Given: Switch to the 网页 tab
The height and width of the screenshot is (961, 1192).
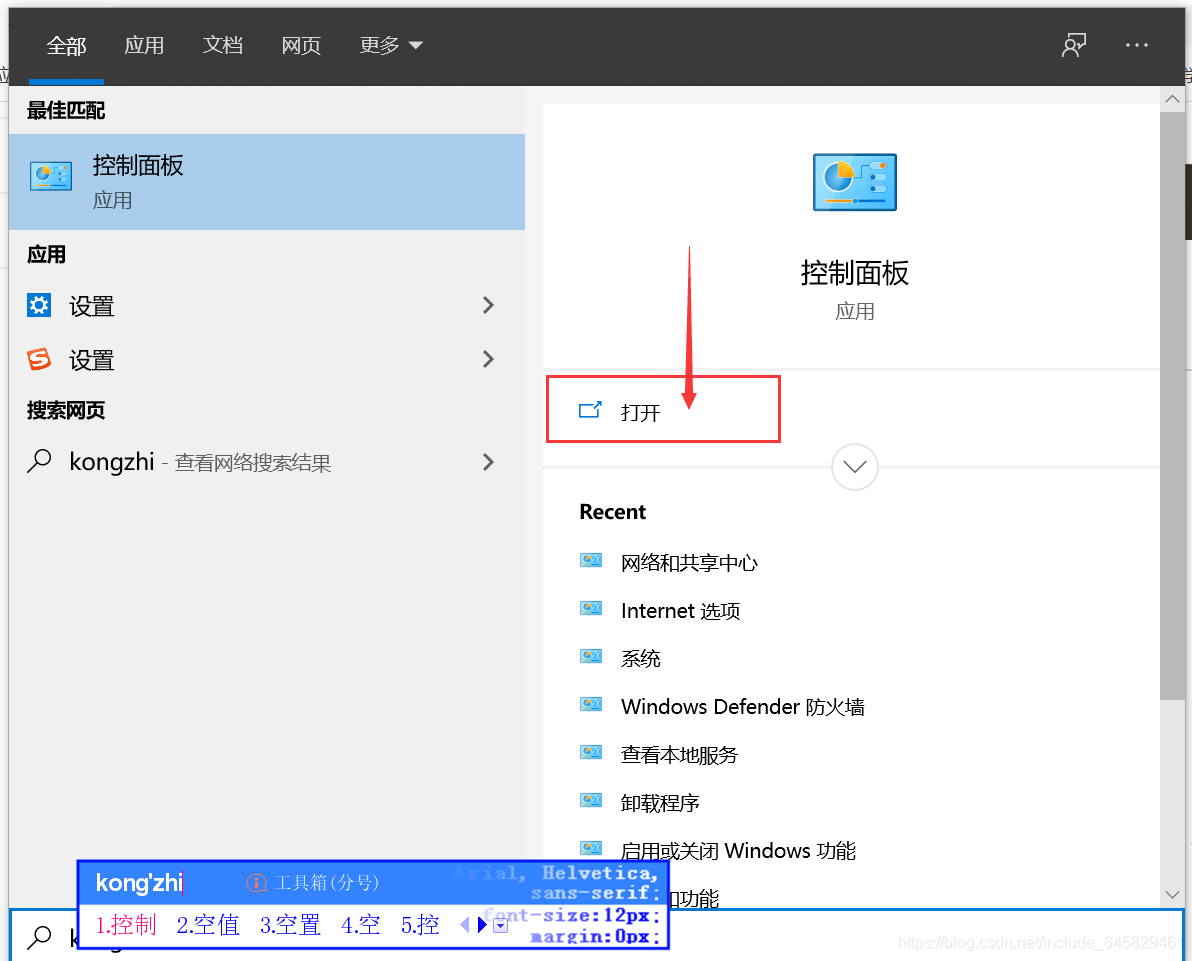Looking at the screenshot, I should pyautogui.click(x=301, y=46).
